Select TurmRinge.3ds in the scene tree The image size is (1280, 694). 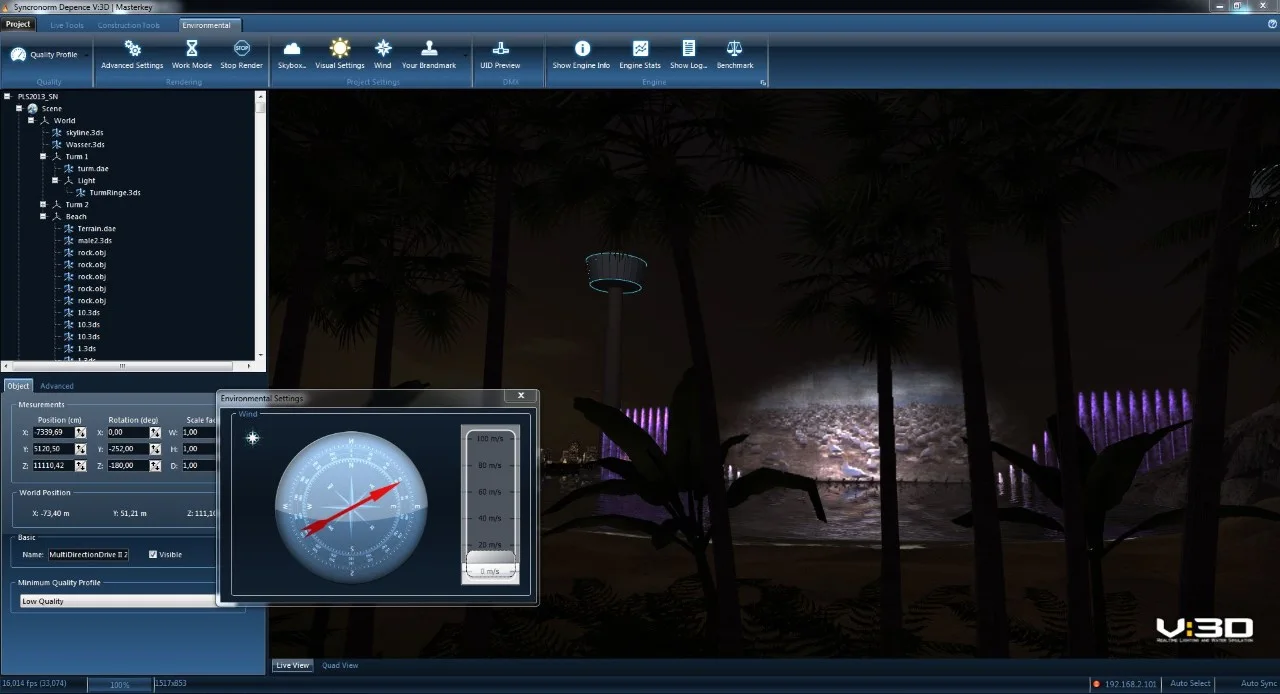[x=115, y=192]
